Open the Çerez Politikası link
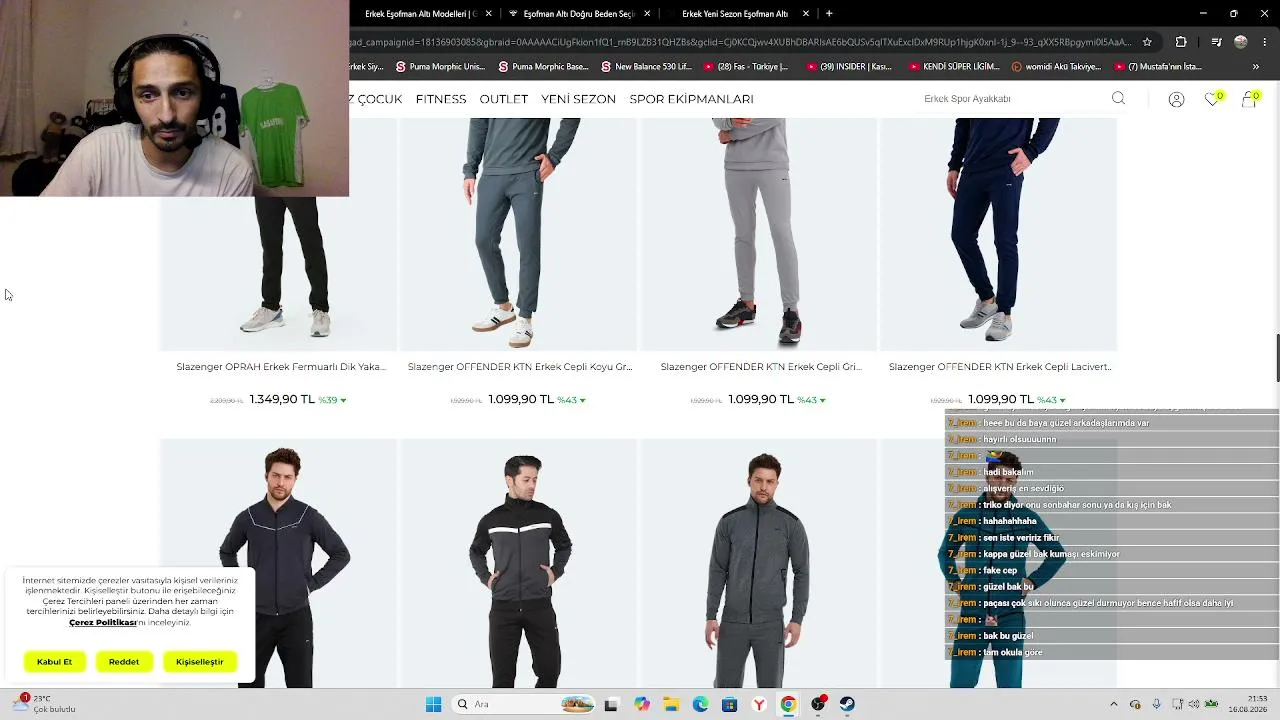Viewport: 1280px width, 720px height. [103, 622]
